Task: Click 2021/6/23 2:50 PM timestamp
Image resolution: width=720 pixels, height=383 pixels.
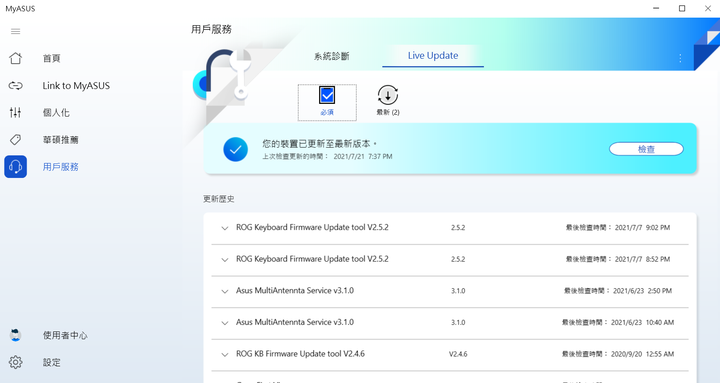Action: coord(642,291)
